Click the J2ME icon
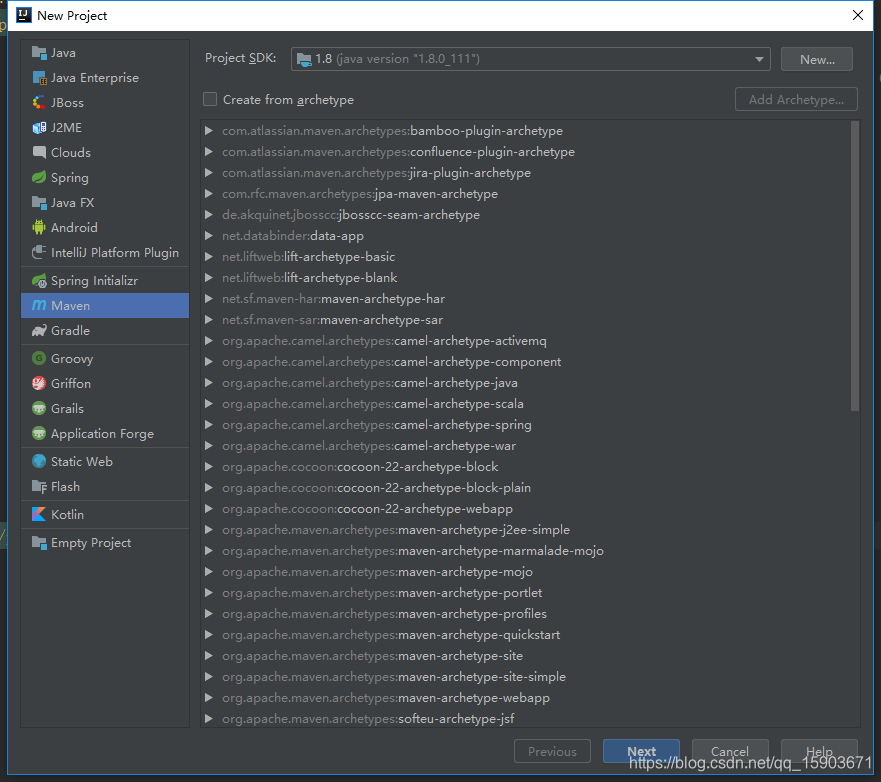This screenshot has width=881, height=782. [x=39, y=128]
